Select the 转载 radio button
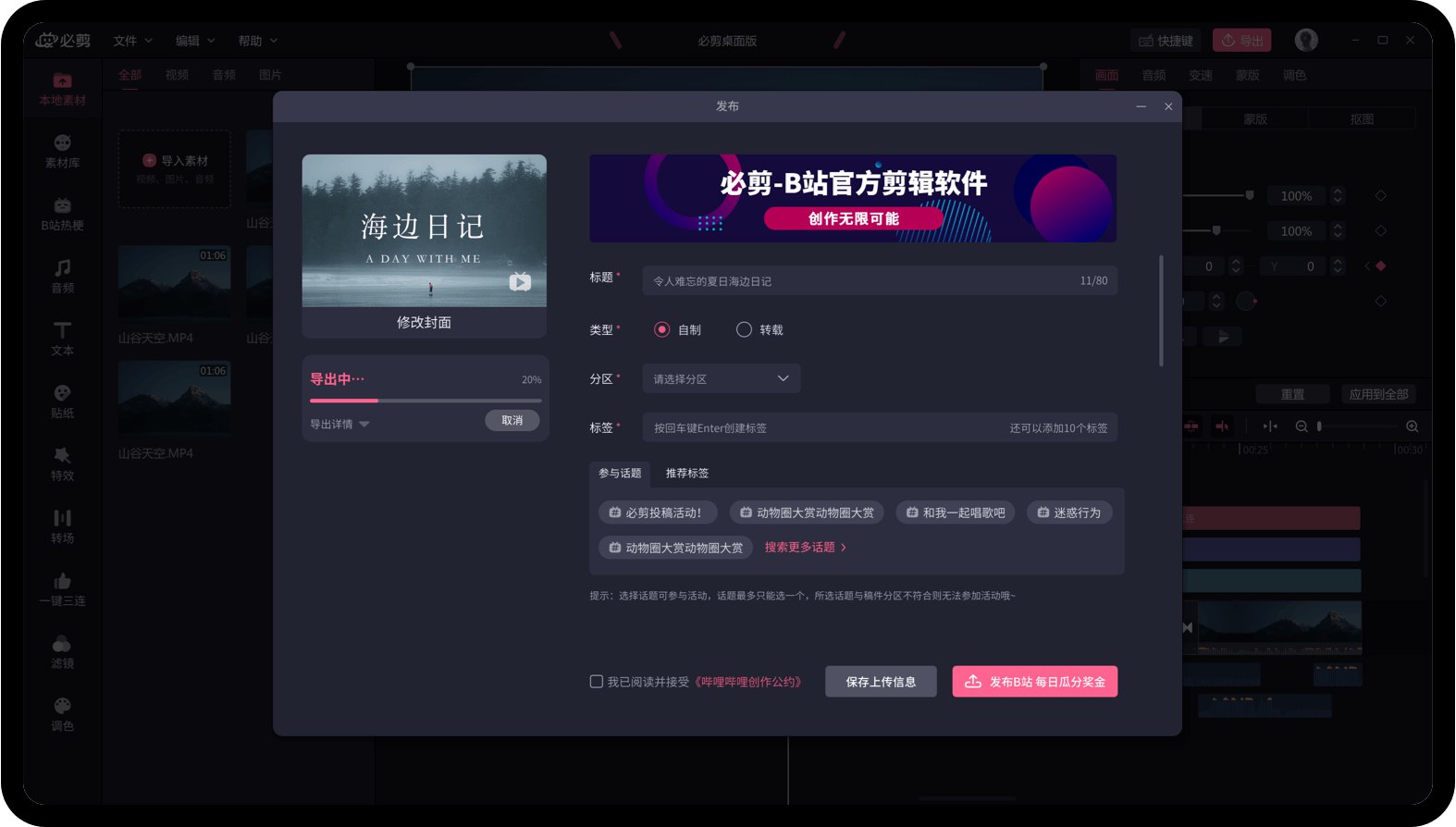Image resolution: width=1456 pixels, height=827 pixels. pyautogui.click(x=744, y=329)
